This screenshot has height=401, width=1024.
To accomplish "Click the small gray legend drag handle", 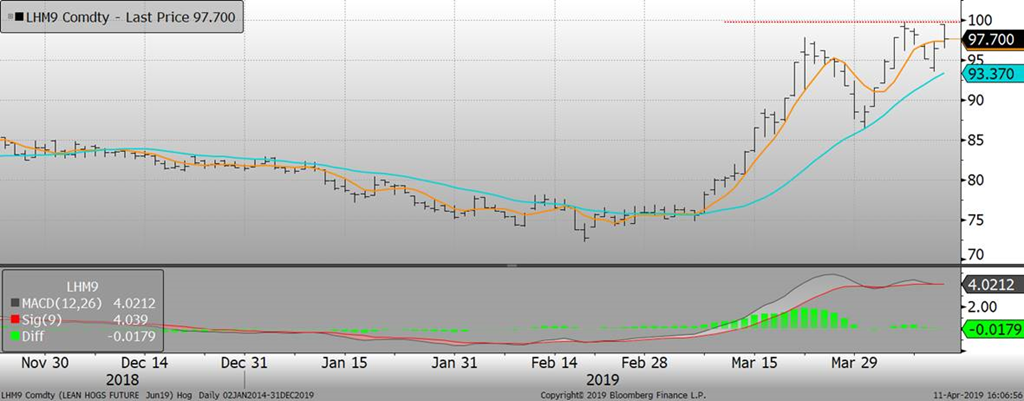I will [x=9, y=18].
